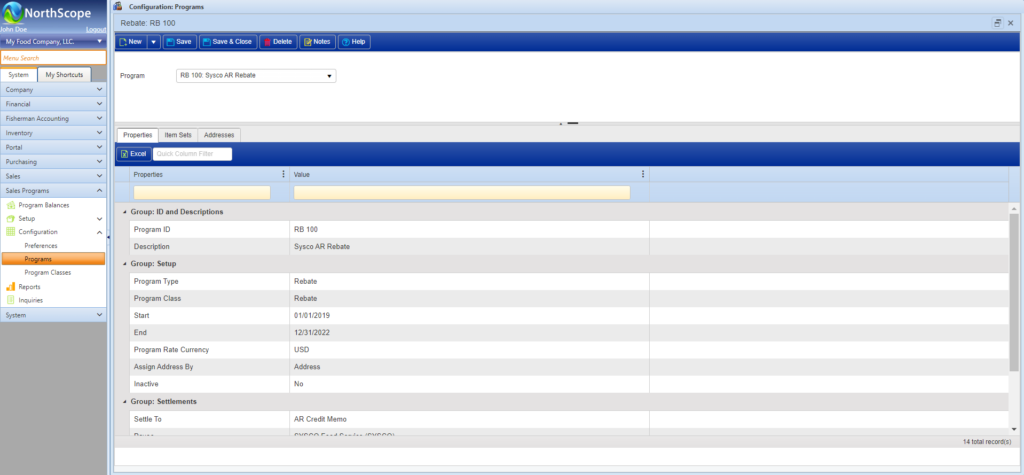
Task: Click the Quick Column Filter field
Action: [192, 154]
